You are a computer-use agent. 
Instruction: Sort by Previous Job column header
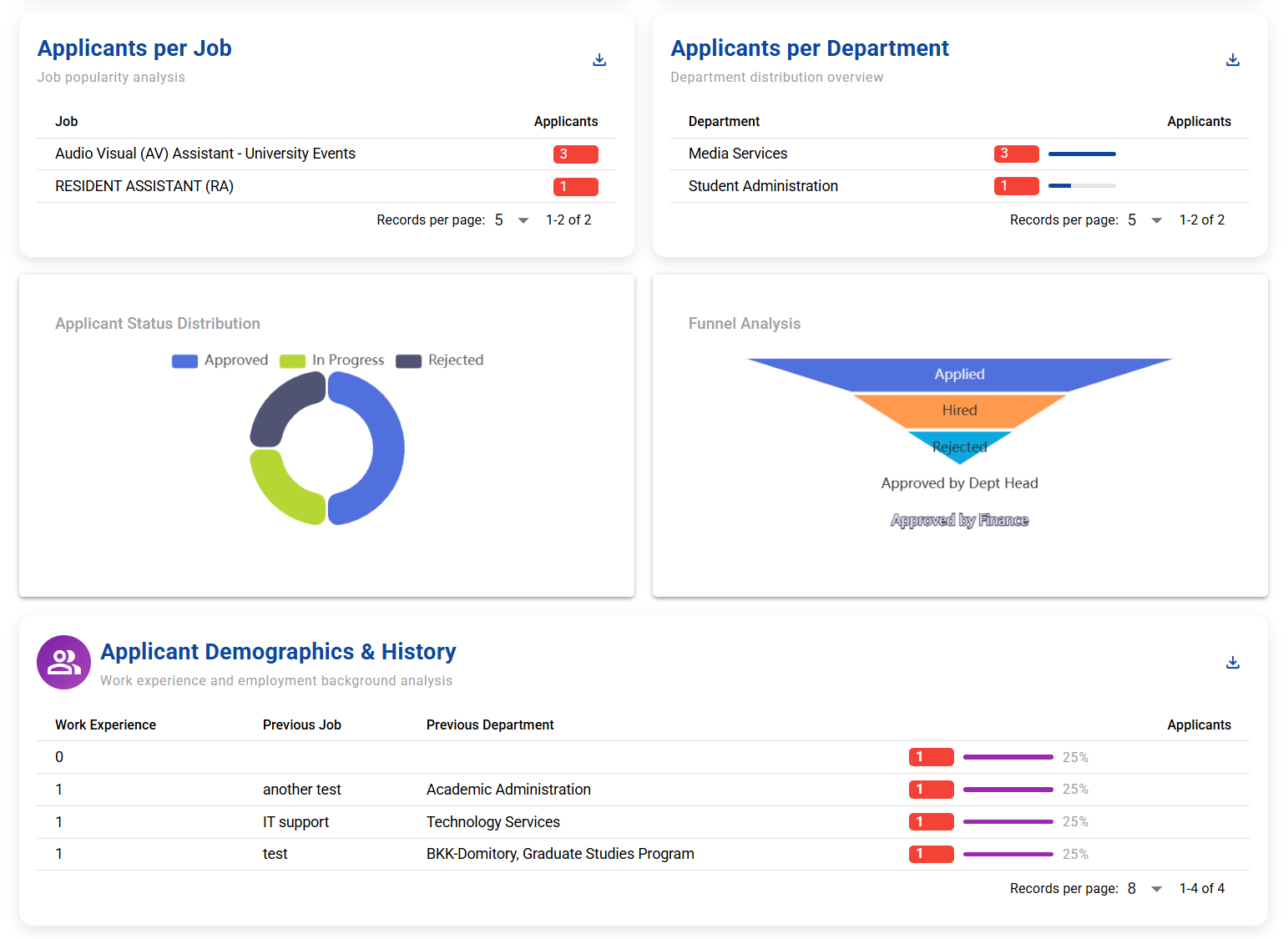coord(301,725)
